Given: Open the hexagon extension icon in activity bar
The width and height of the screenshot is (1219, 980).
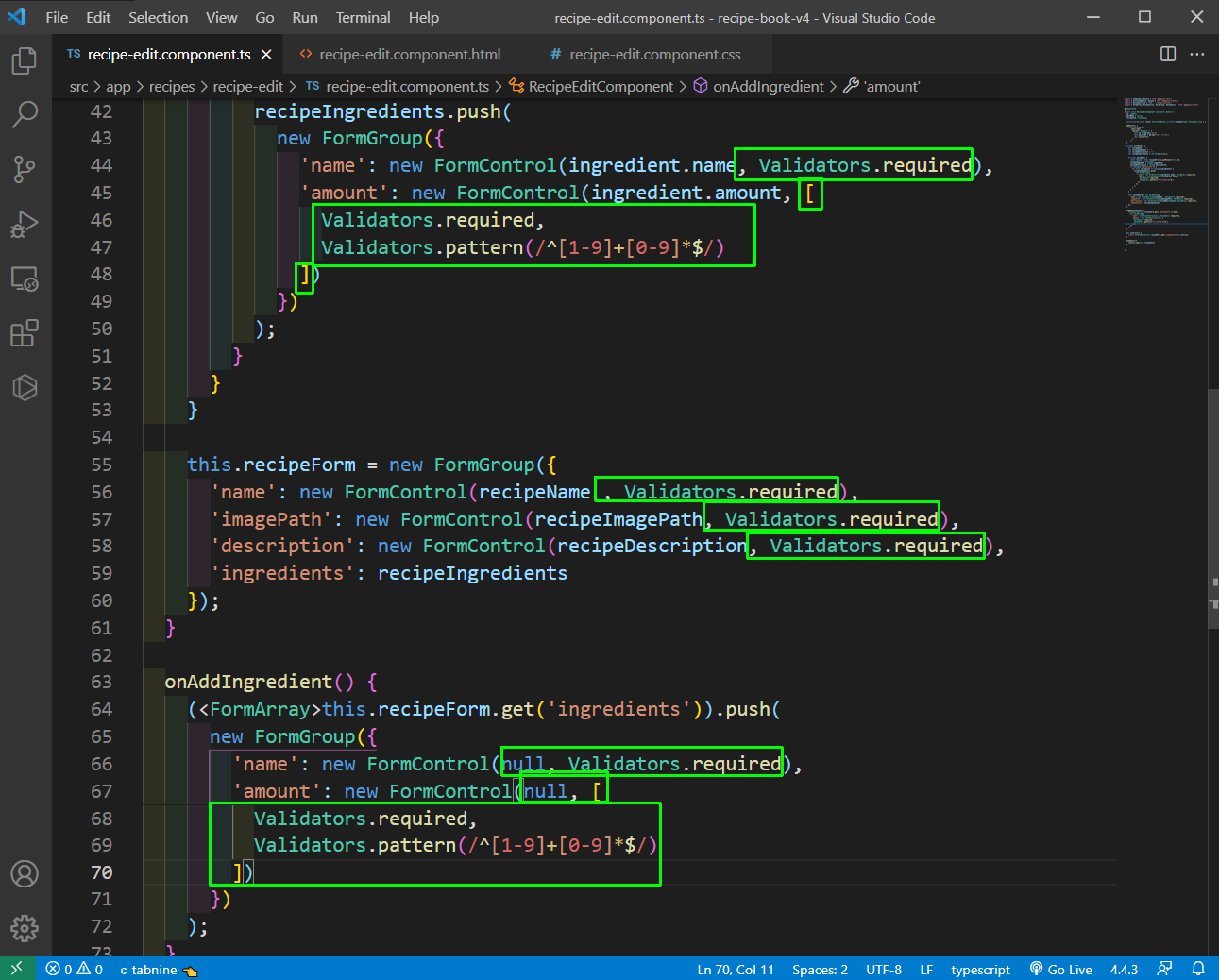Looking at the screenshot, I should tap(25, 387).
